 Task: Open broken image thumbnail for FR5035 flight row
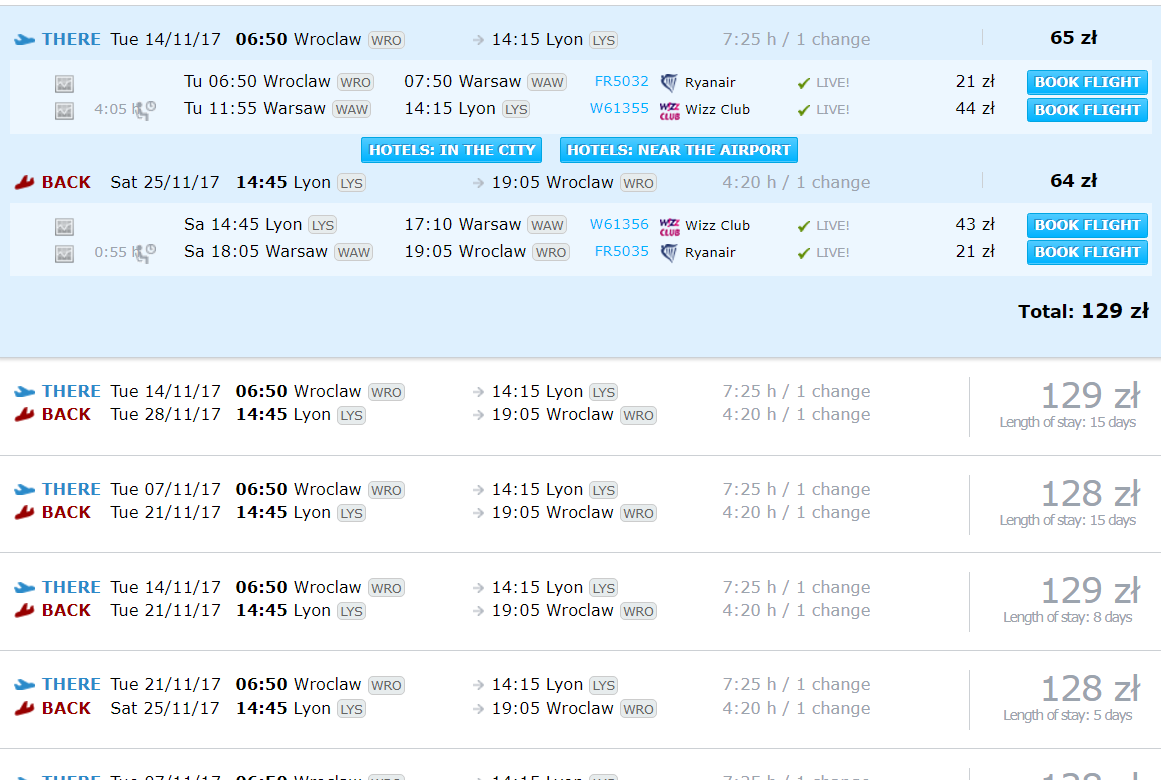[64, 254]
